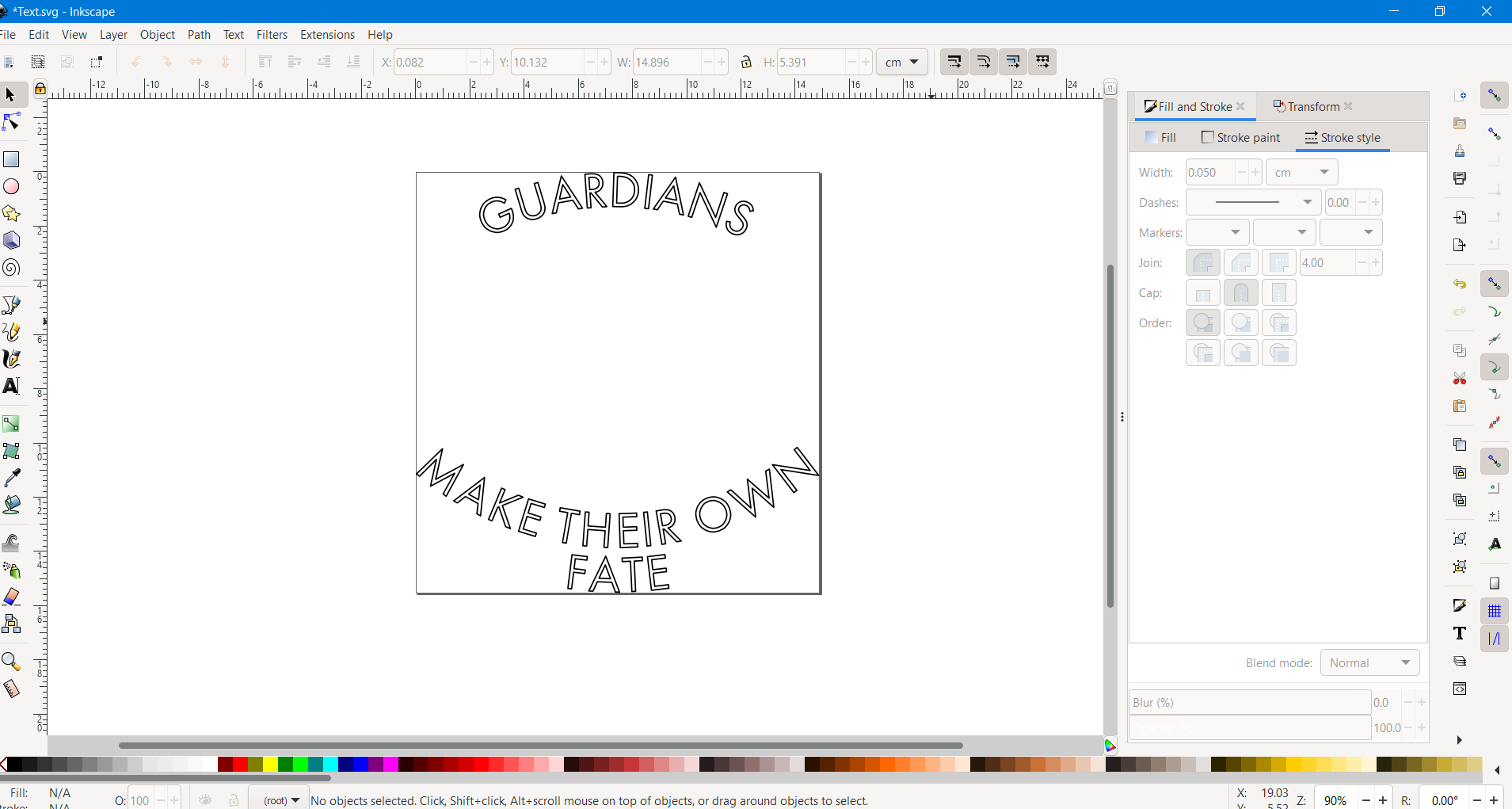Select the Zoom tool
Image resolution: width=1512 pixels, height=809 pixels.
[12, 661]
